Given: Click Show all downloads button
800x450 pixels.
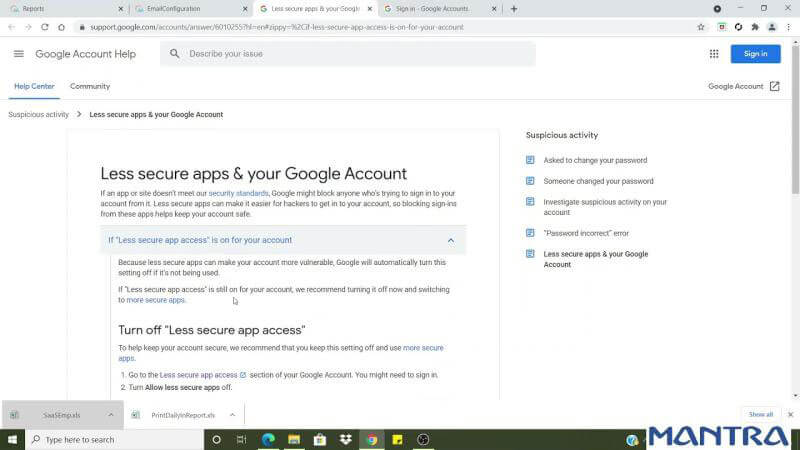Looking at the screenshot, I should (x=761, y=414).
